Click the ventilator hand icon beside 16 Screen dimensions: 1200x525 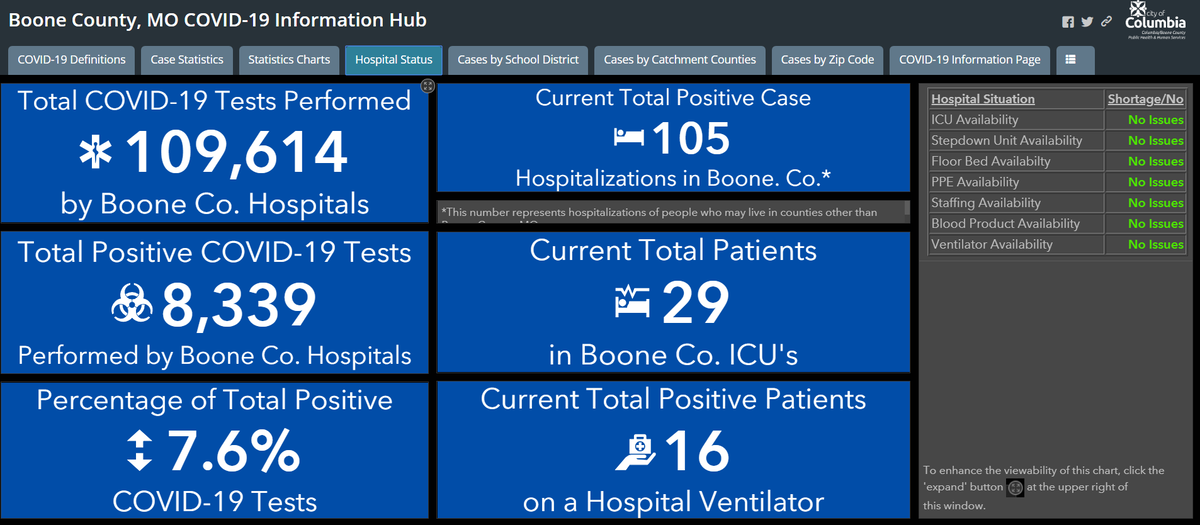click(636, 451)
